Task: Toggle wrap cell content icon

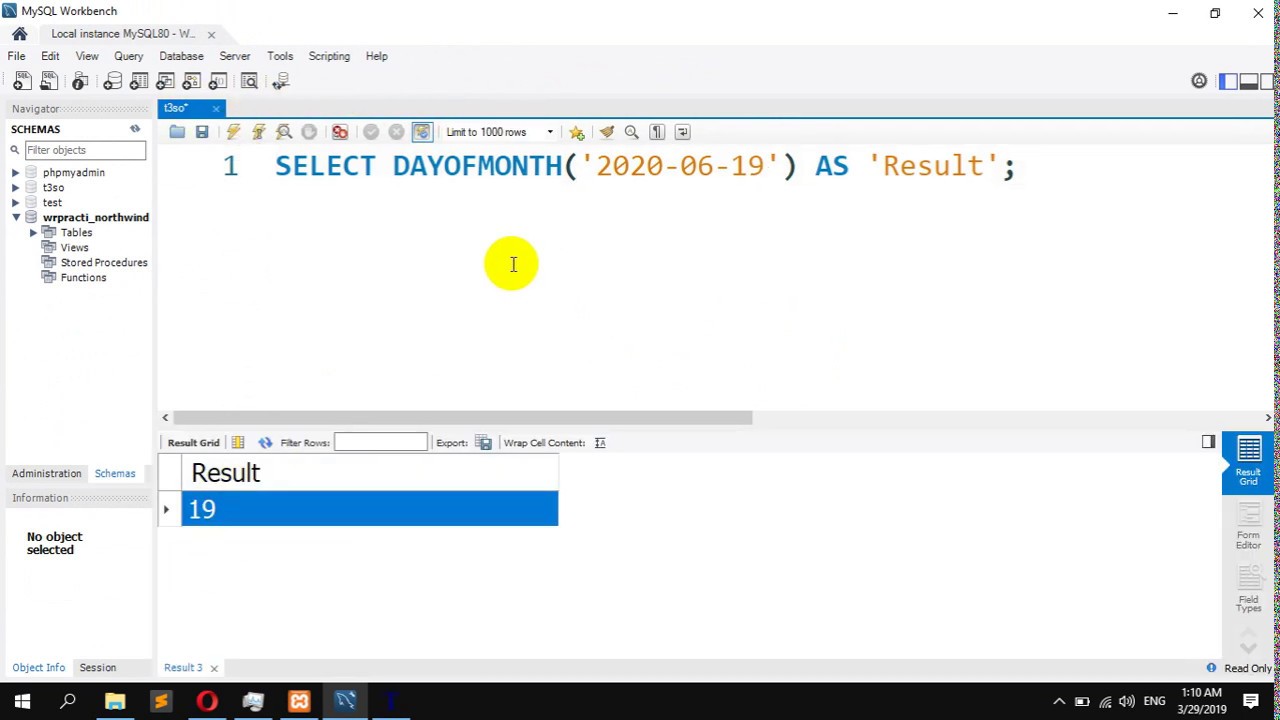Action: coord(600,443)
